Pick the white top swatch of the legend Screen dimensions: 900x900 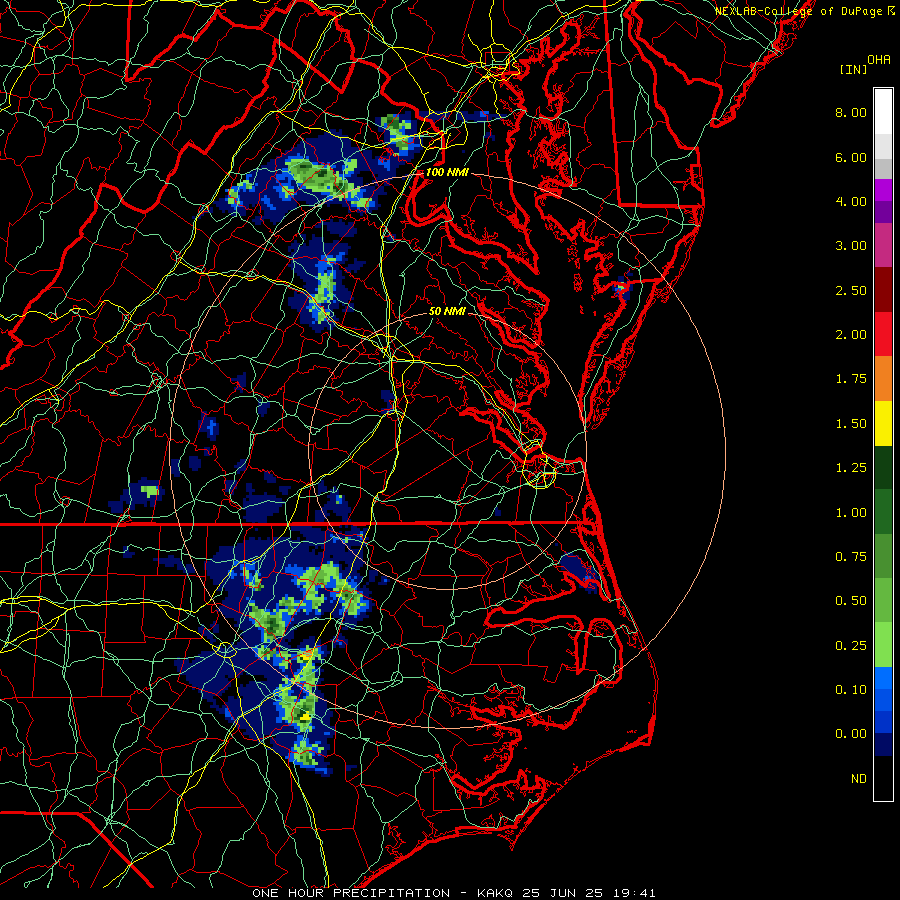coord(883,111)
